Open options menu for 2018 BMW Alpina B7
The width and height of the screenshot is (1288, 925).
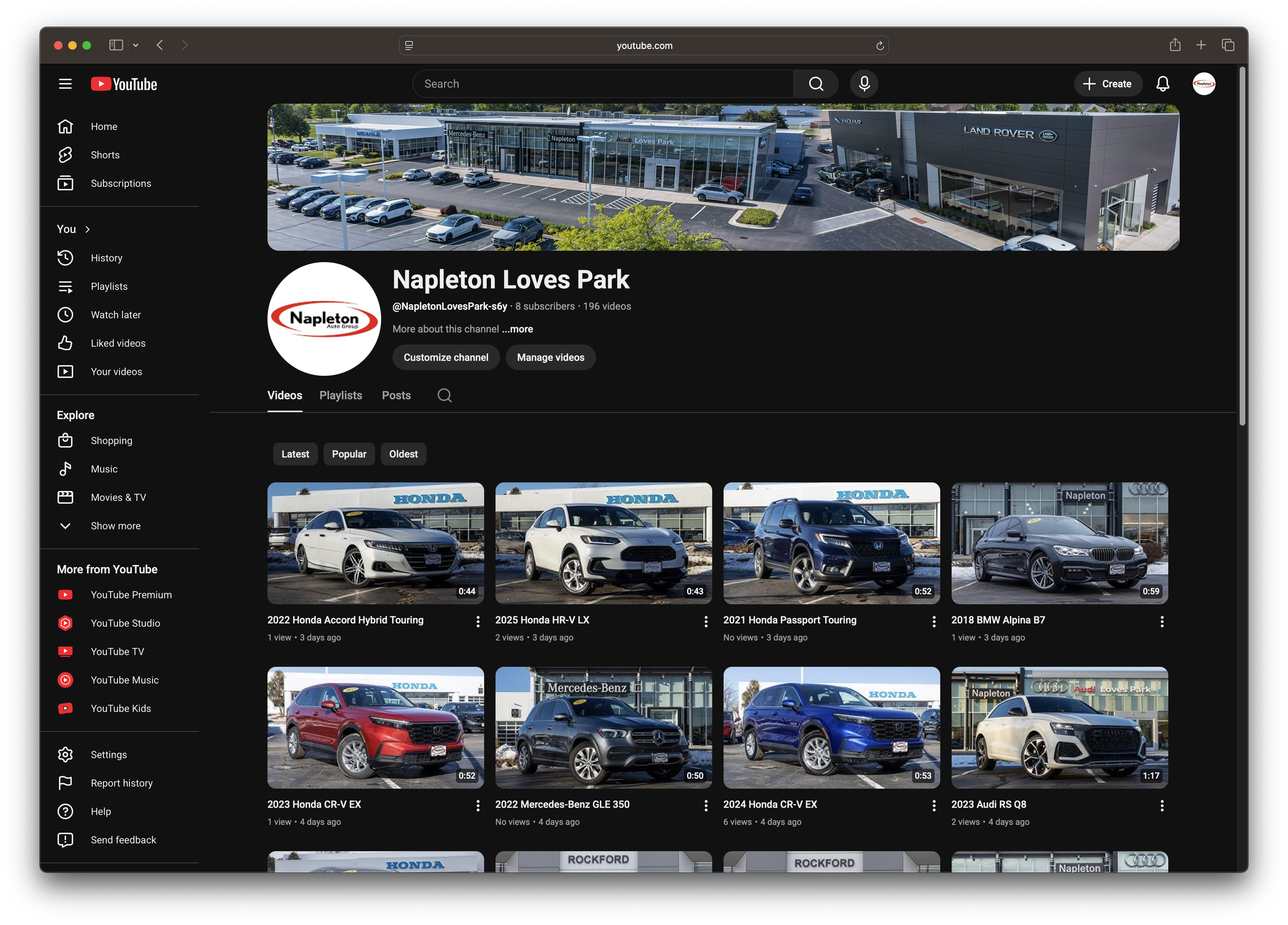tap(1162, 621)
